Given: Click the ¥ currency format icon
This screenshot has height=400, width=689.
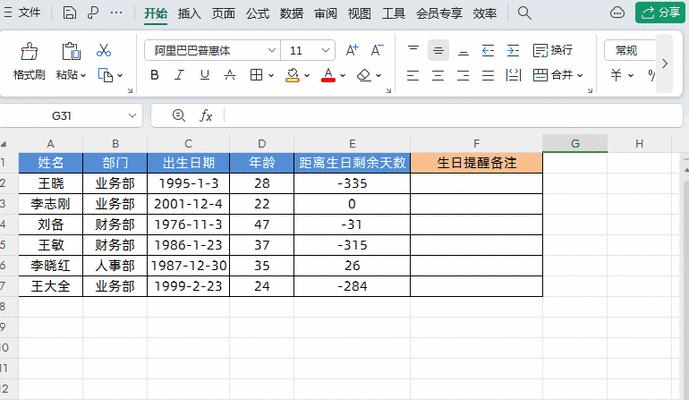Looking at the screenshot, I should (x=616, y=75).
